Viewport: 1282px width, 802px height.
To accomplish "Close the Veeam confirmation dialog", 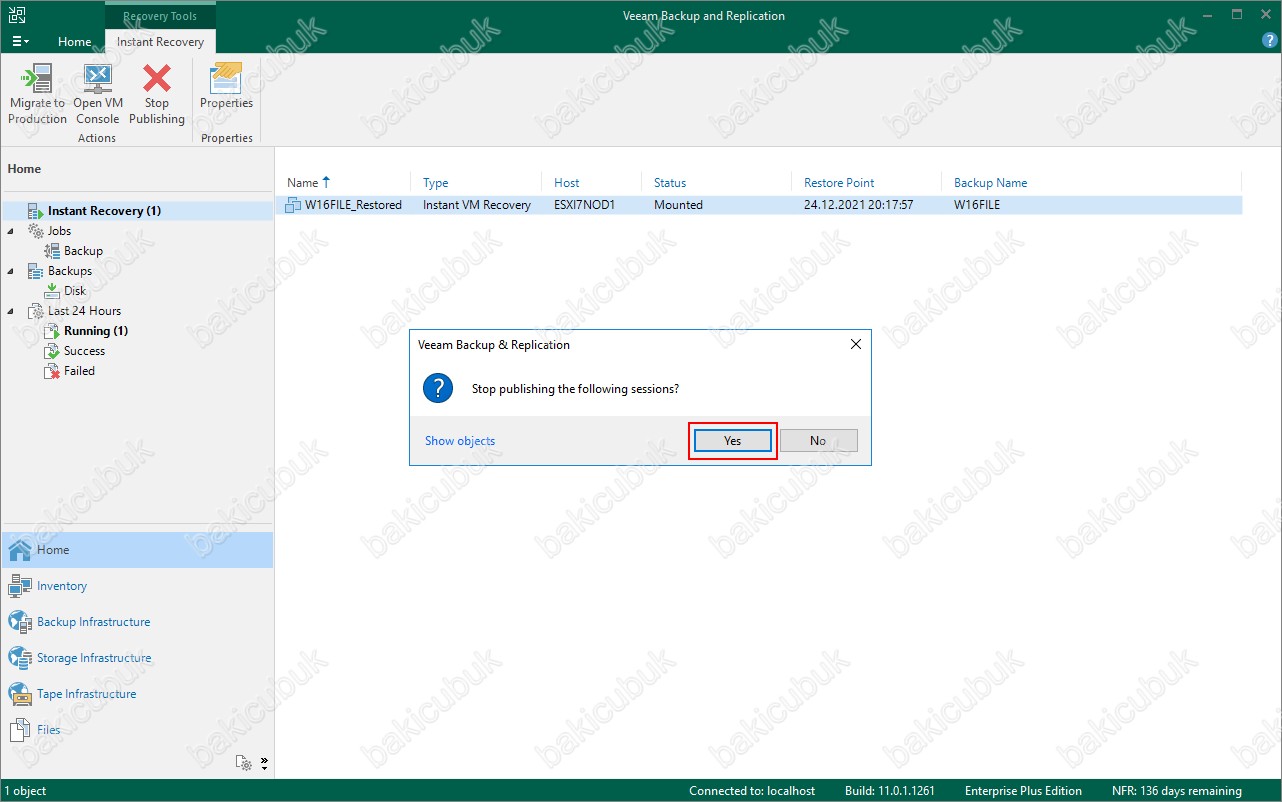I will (x=855, y=344).
